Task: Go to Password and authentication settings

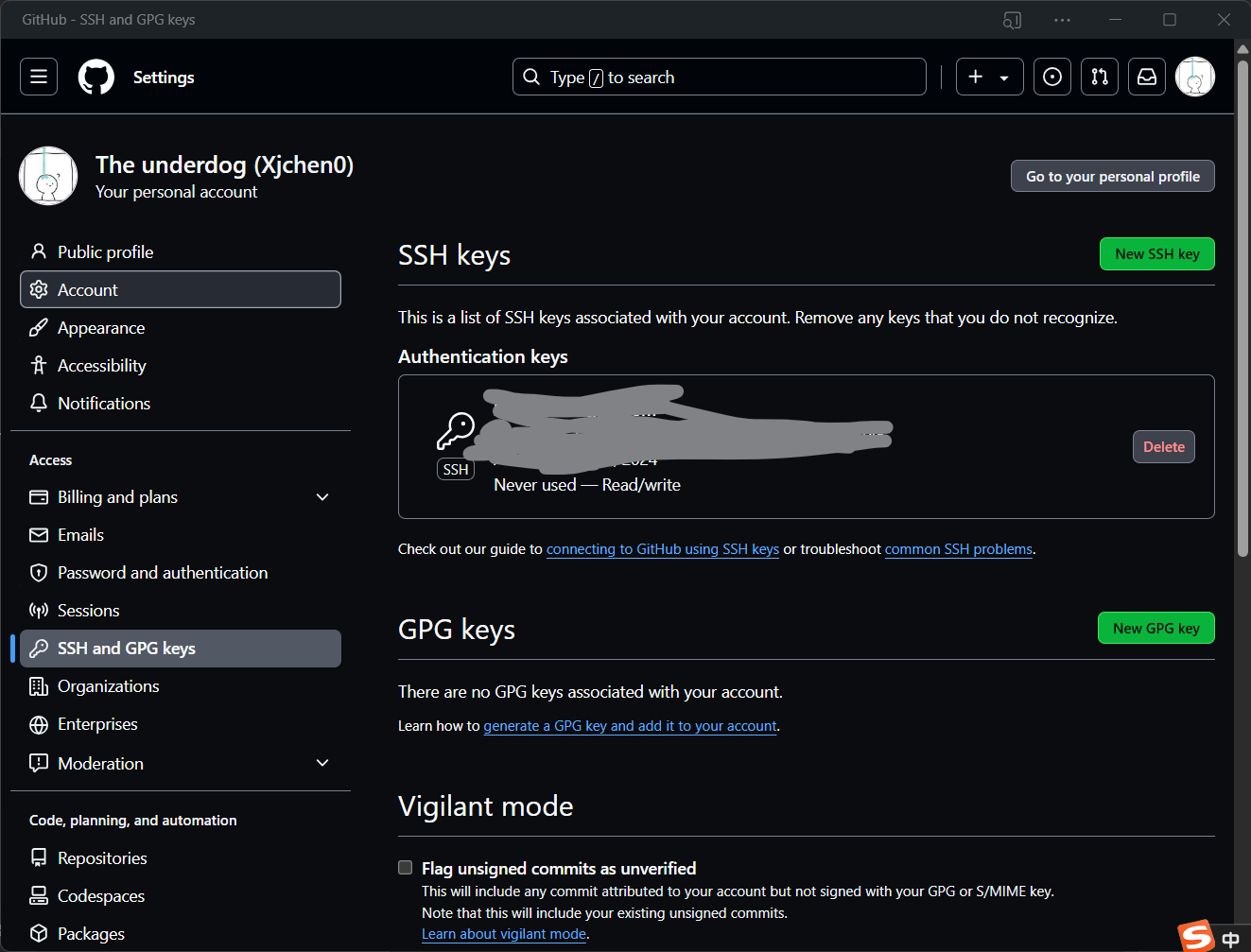Action: [162, 573]
